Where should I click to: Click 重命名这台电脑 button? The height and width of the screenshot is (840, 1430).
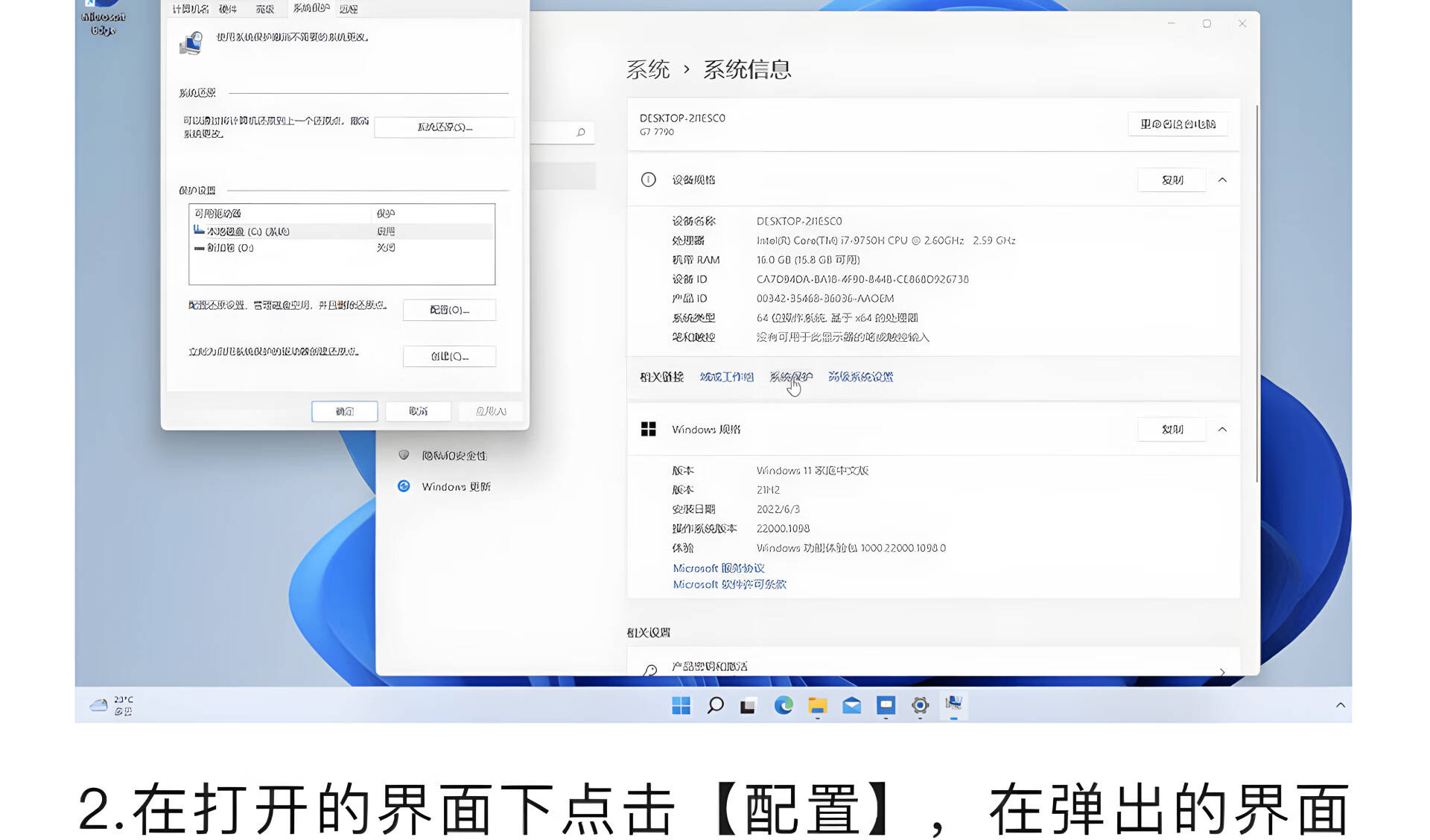pos(1178,124)
